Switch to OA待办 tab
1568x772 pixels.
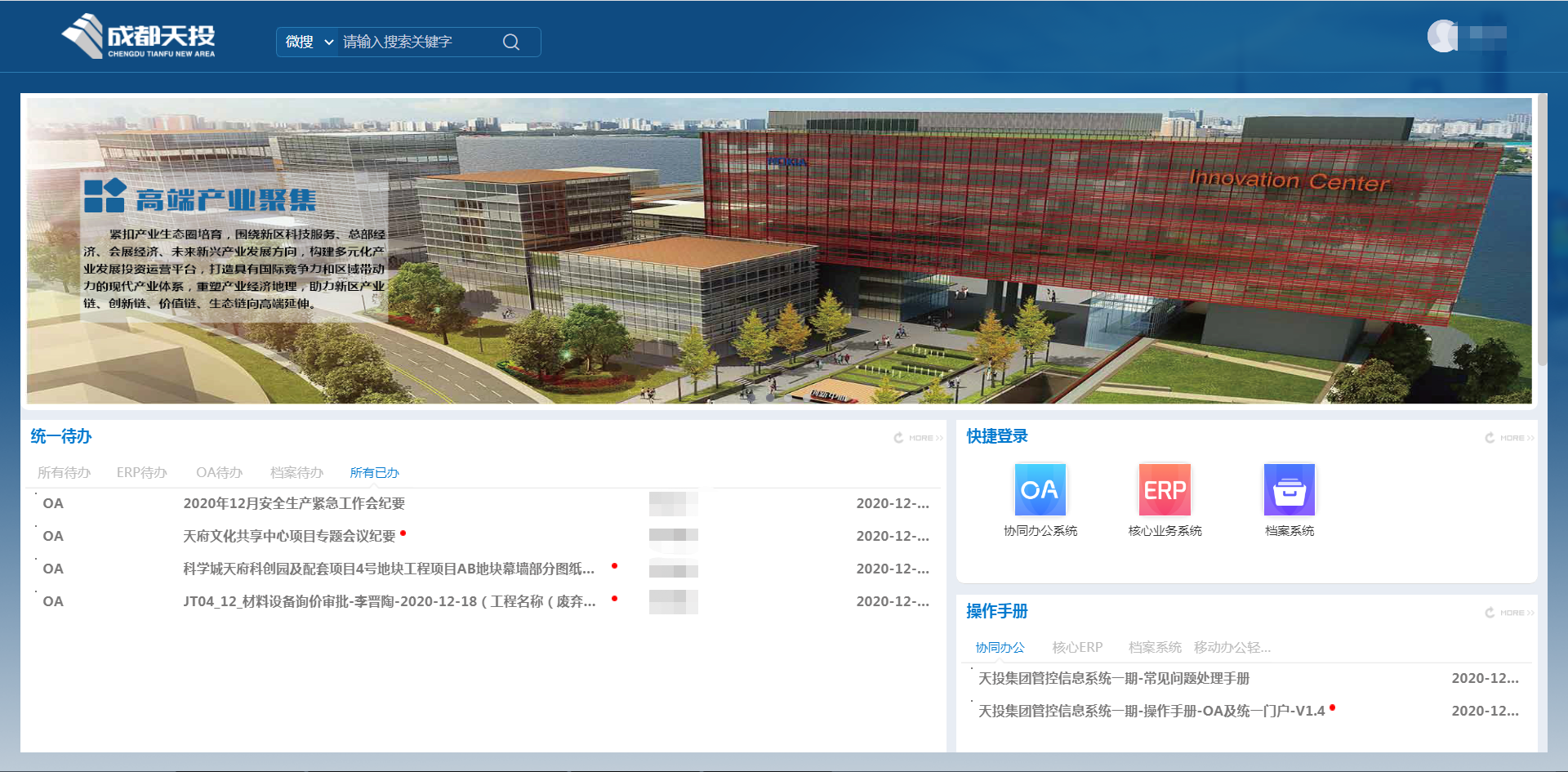(x=219, y=472)
